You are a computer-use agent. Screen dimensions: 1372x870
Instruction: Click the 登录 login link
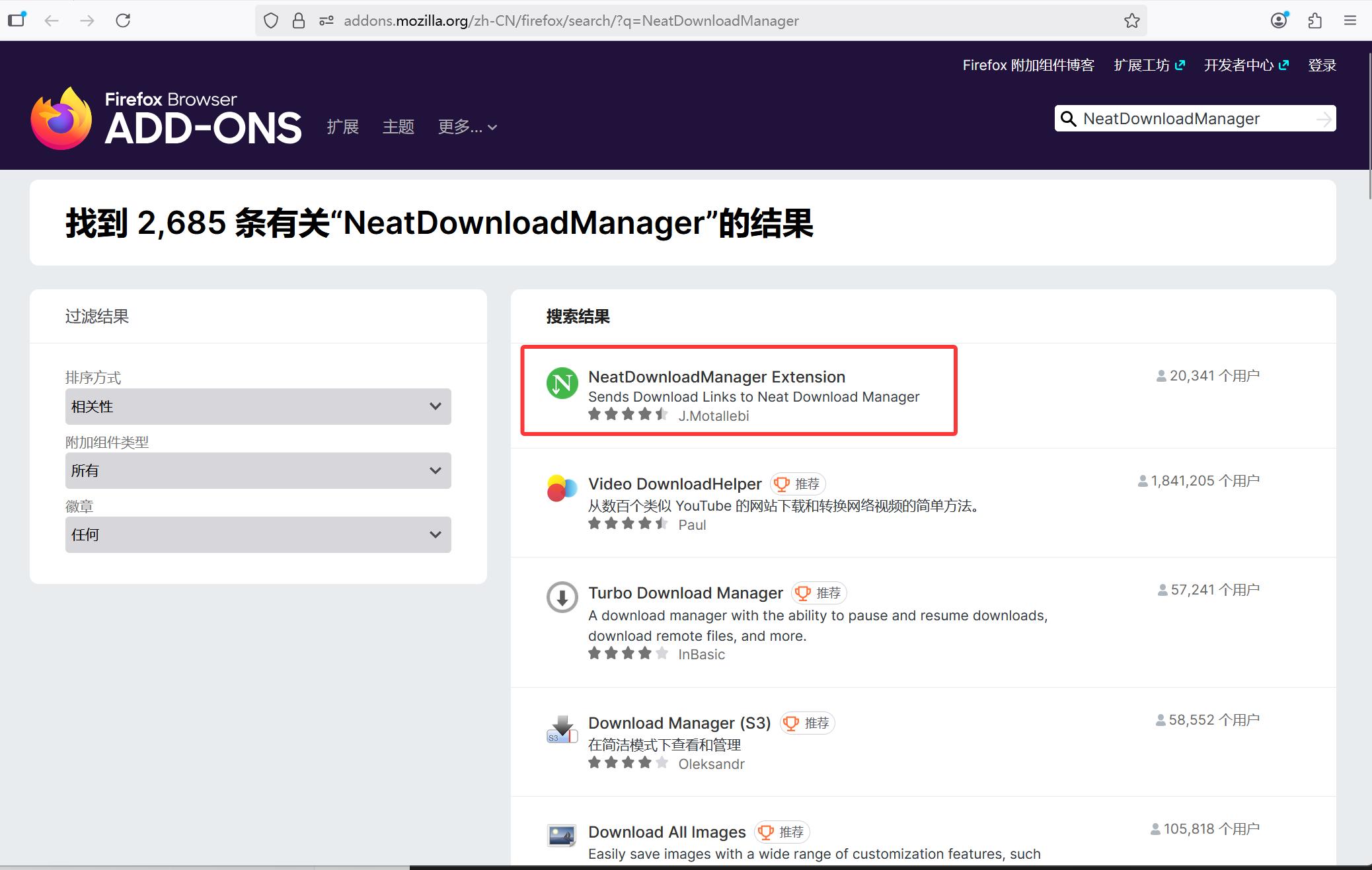(x=1322, y=65)
